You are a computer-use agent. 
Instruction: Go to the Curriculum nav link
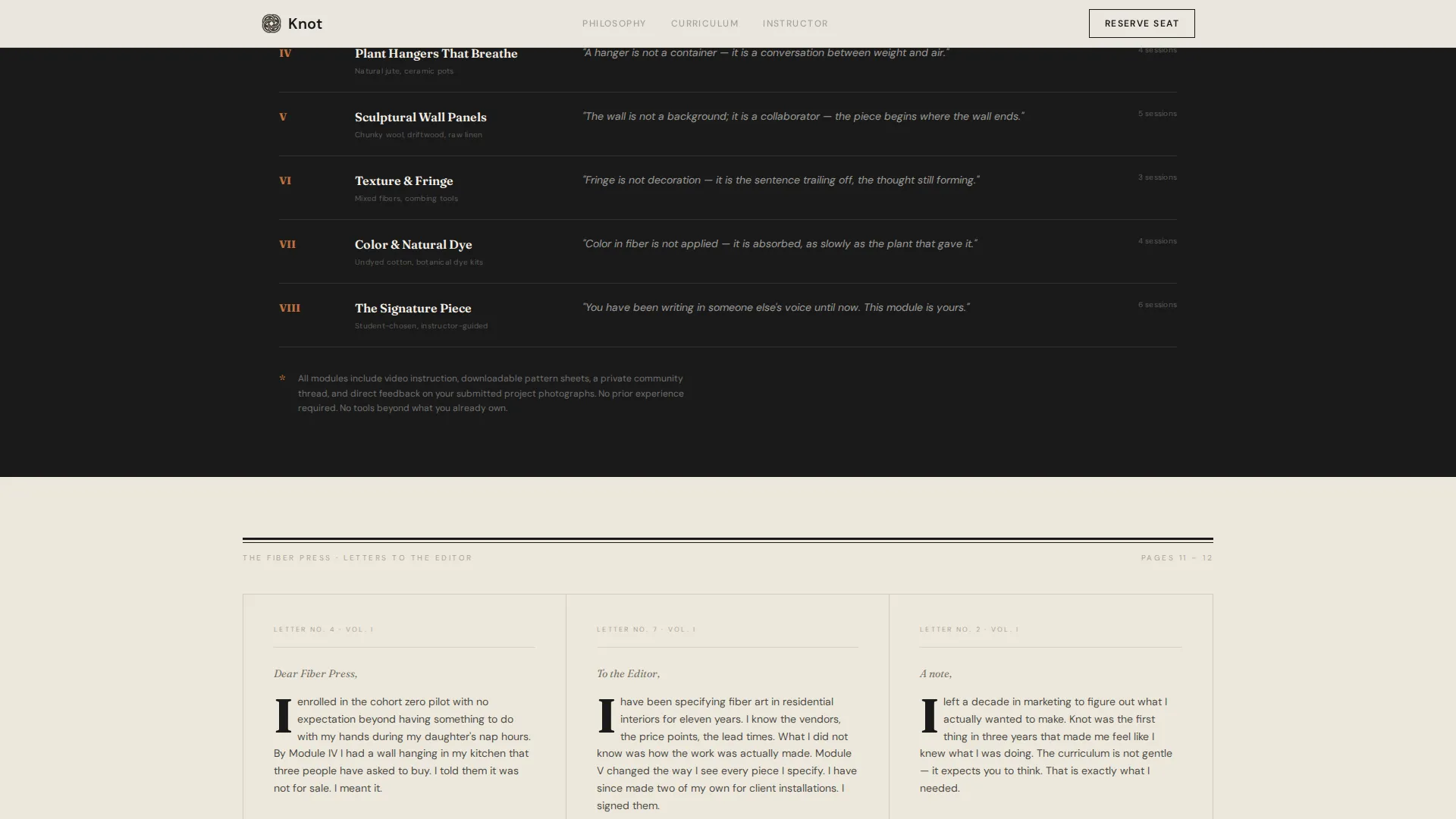coord(704,24)
